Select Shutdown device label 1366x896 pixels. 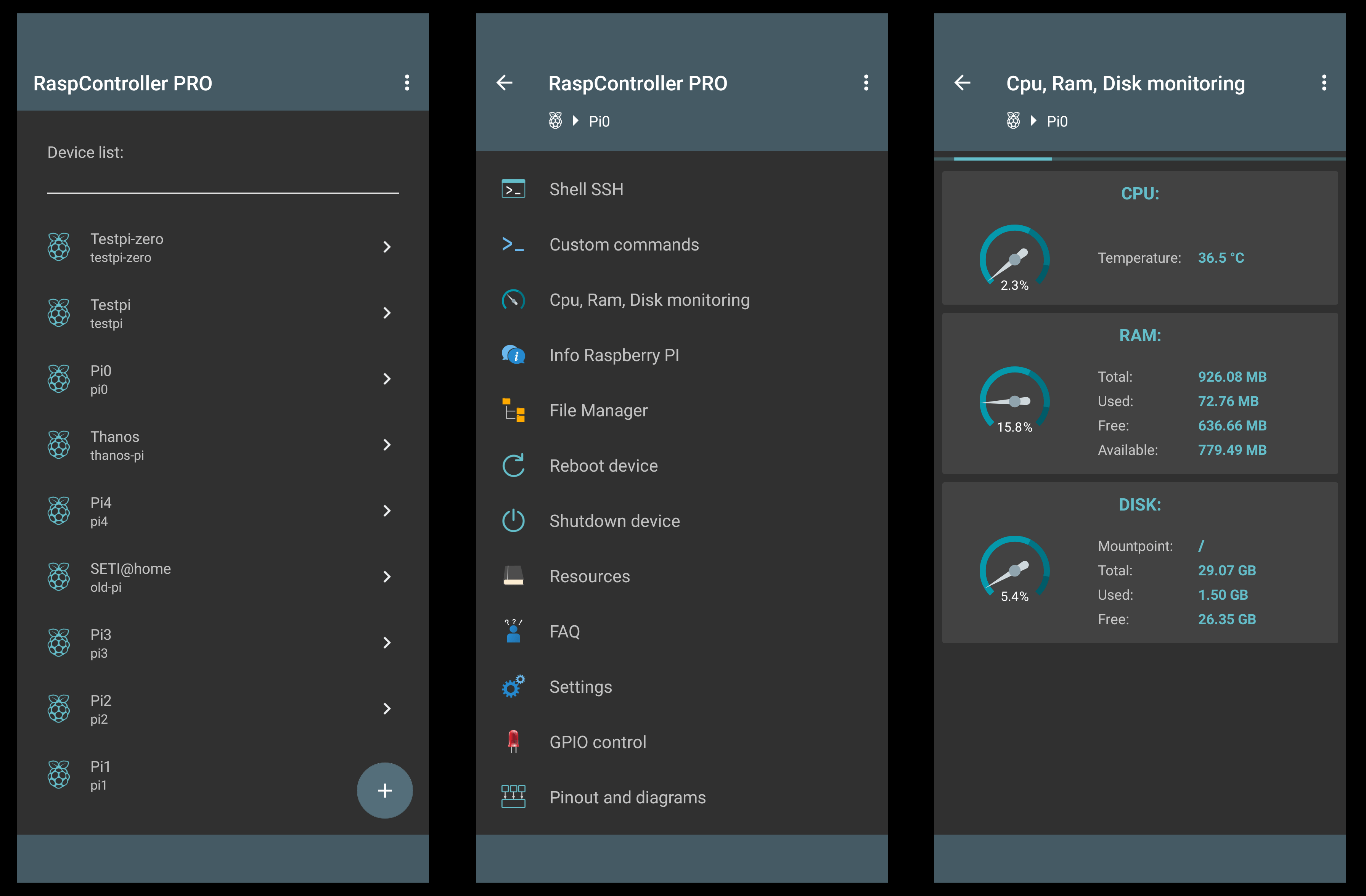click(615, 520)
